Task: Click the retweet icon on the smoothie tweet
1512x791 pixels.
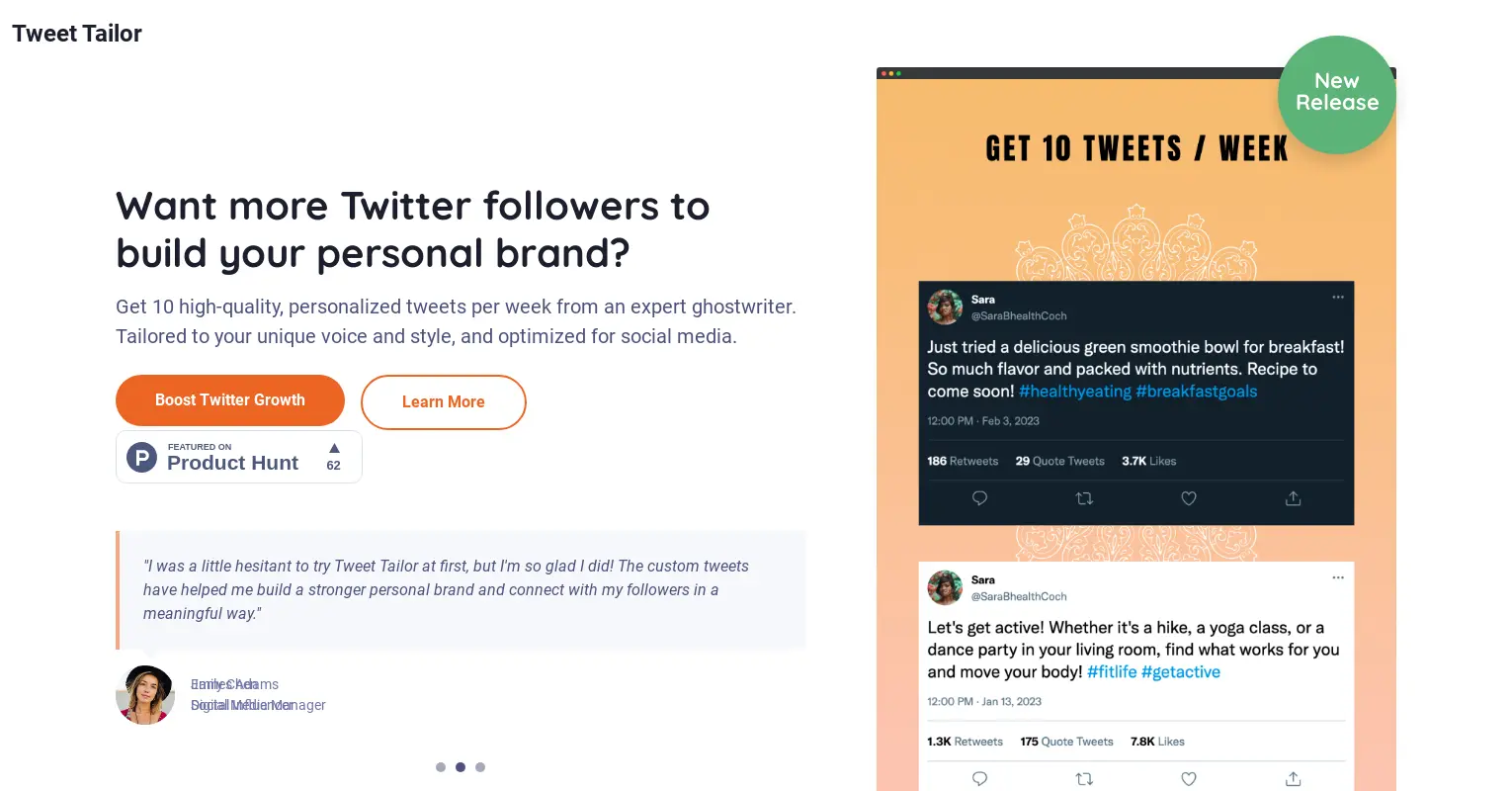Action: click(x=1084, y=498)
